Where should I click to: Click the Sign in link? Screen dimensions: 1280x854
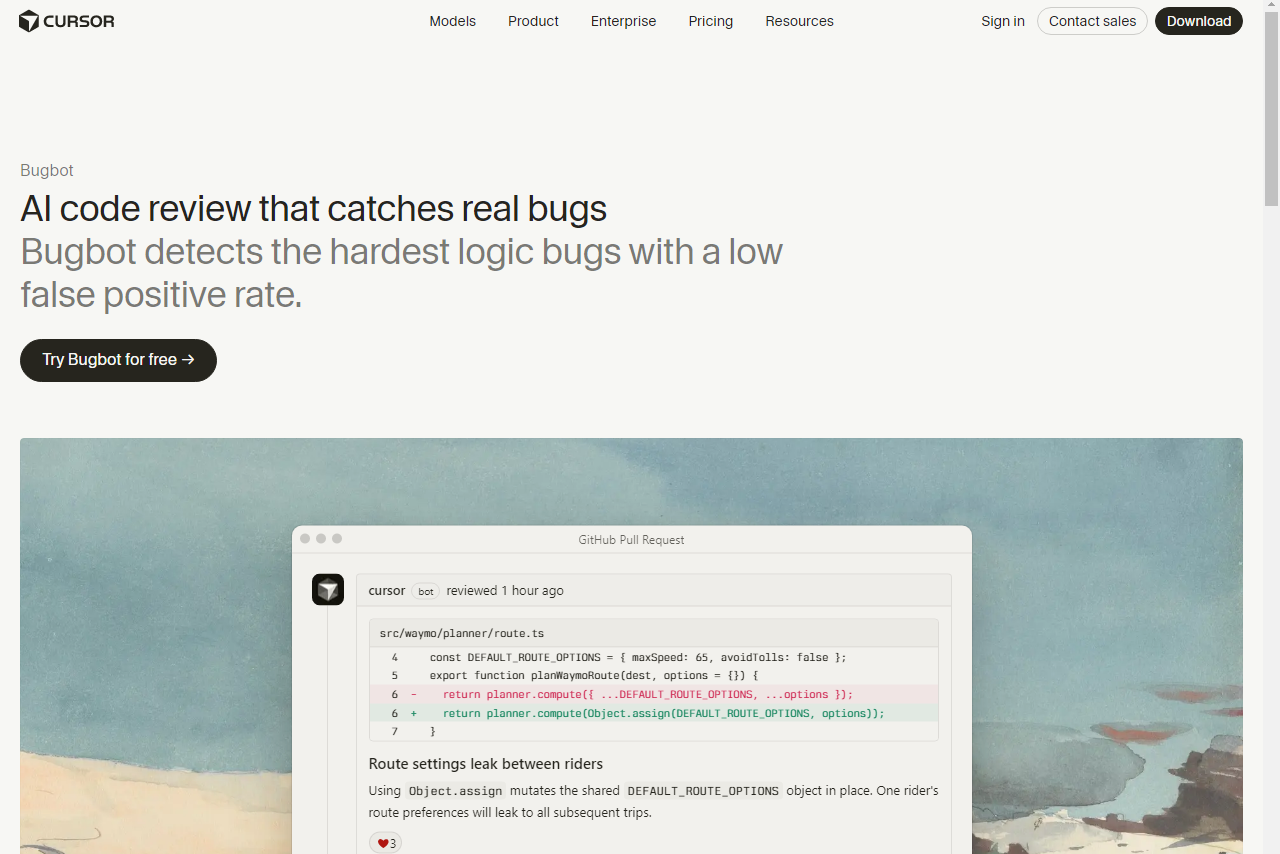coord(1003,21)
